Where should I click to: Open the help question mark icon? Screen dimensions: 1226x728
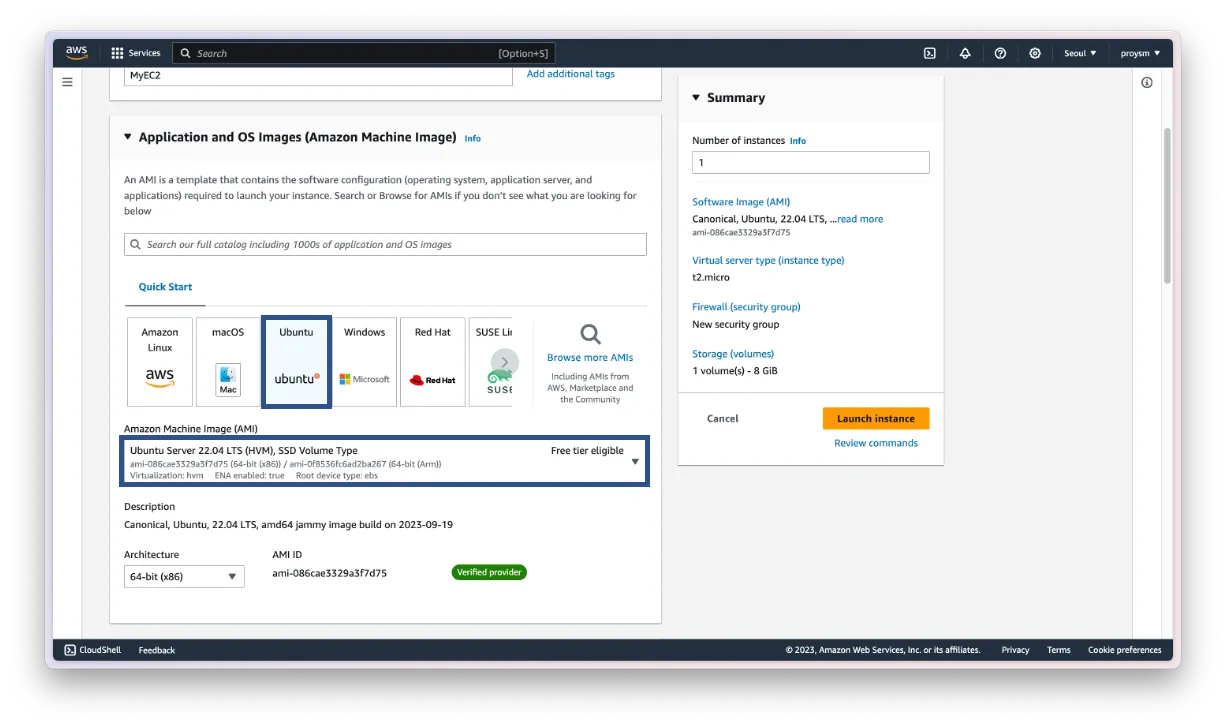pyautogui.click(x=1000, y=53)
